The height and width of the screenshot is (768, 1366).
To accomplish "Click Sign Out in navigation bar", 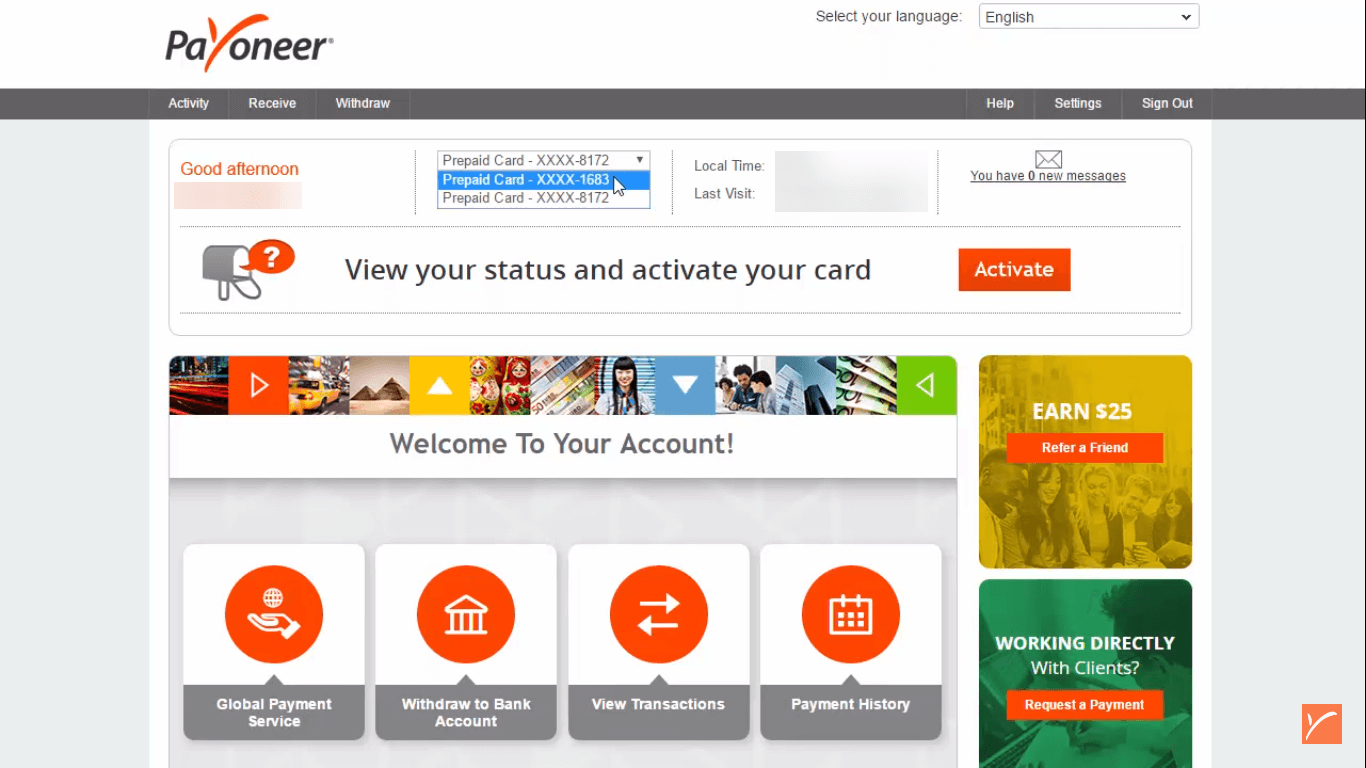I will tap(1167, 104).
